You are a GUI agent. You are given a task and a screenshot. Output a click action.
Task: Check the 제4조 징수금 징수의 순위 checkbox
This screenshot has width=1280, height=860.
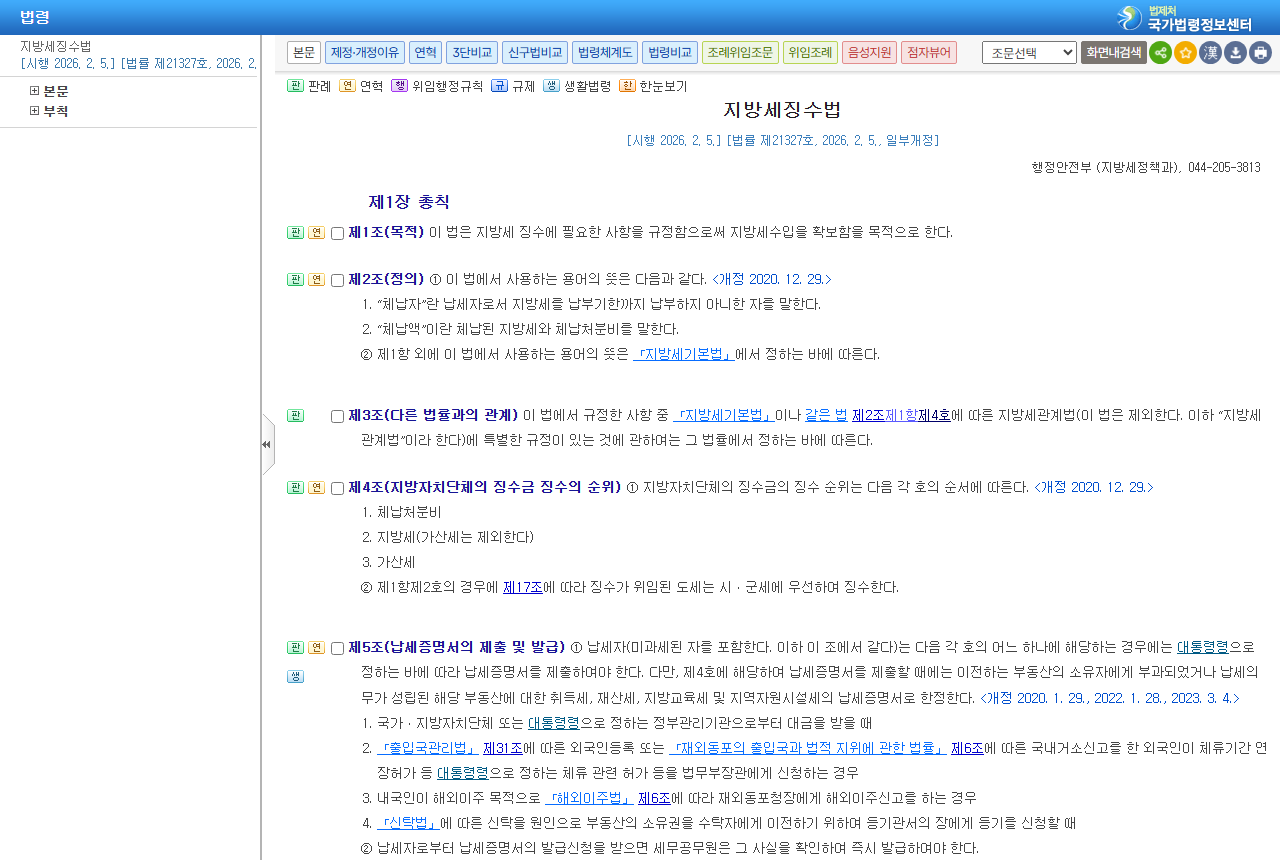pos(337,488)
